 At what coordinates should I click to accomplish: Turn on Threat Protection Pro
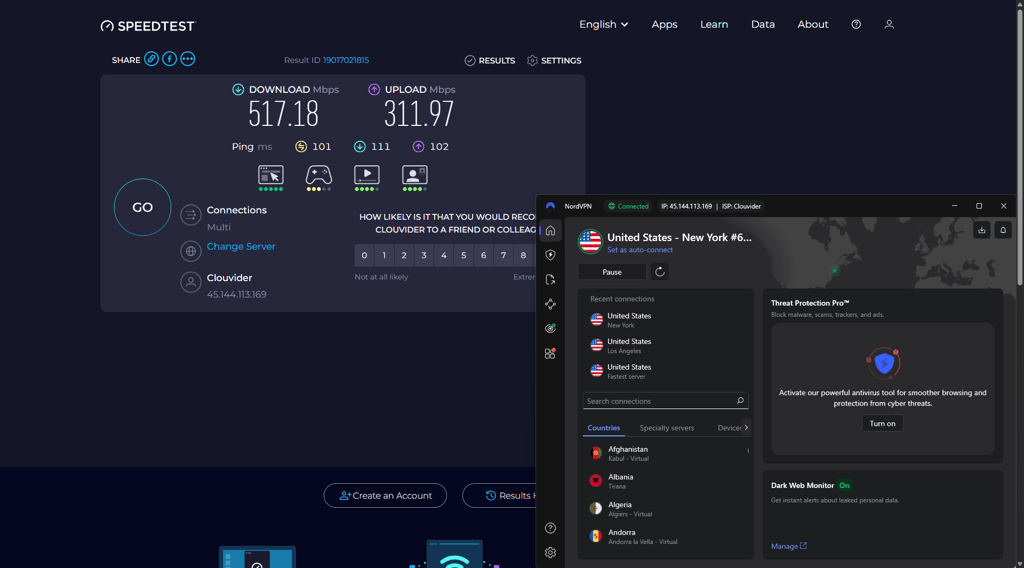pos(882,423)
